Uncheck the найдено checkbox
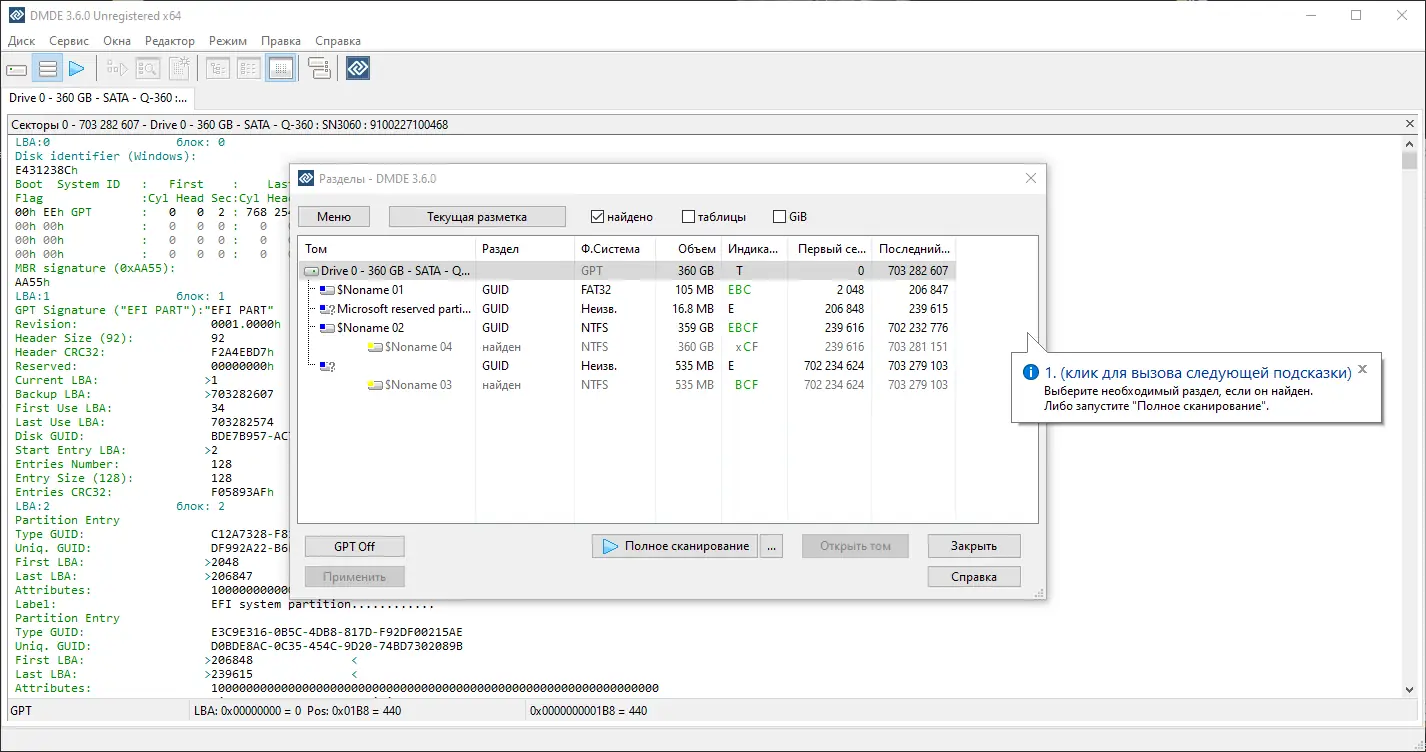The height and width of the screenshot is (752, 1426). [x=598, y=217]
